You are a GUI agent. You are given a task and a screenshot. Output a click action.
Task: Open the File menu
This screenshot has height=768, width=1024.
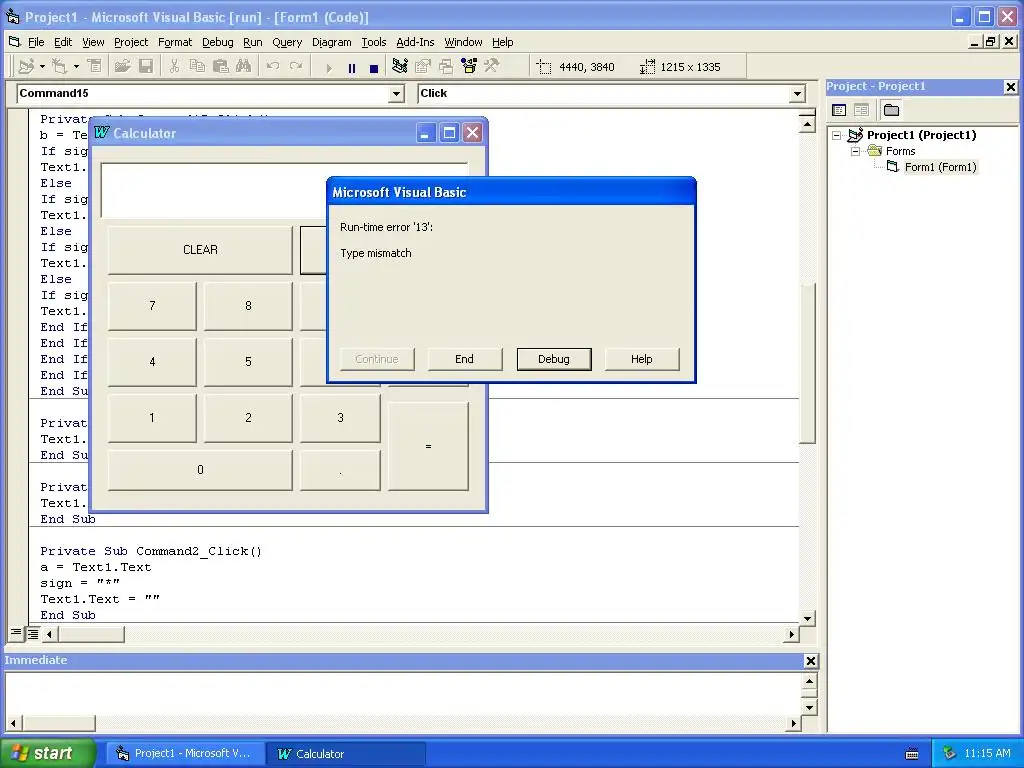tap(36, 42)
